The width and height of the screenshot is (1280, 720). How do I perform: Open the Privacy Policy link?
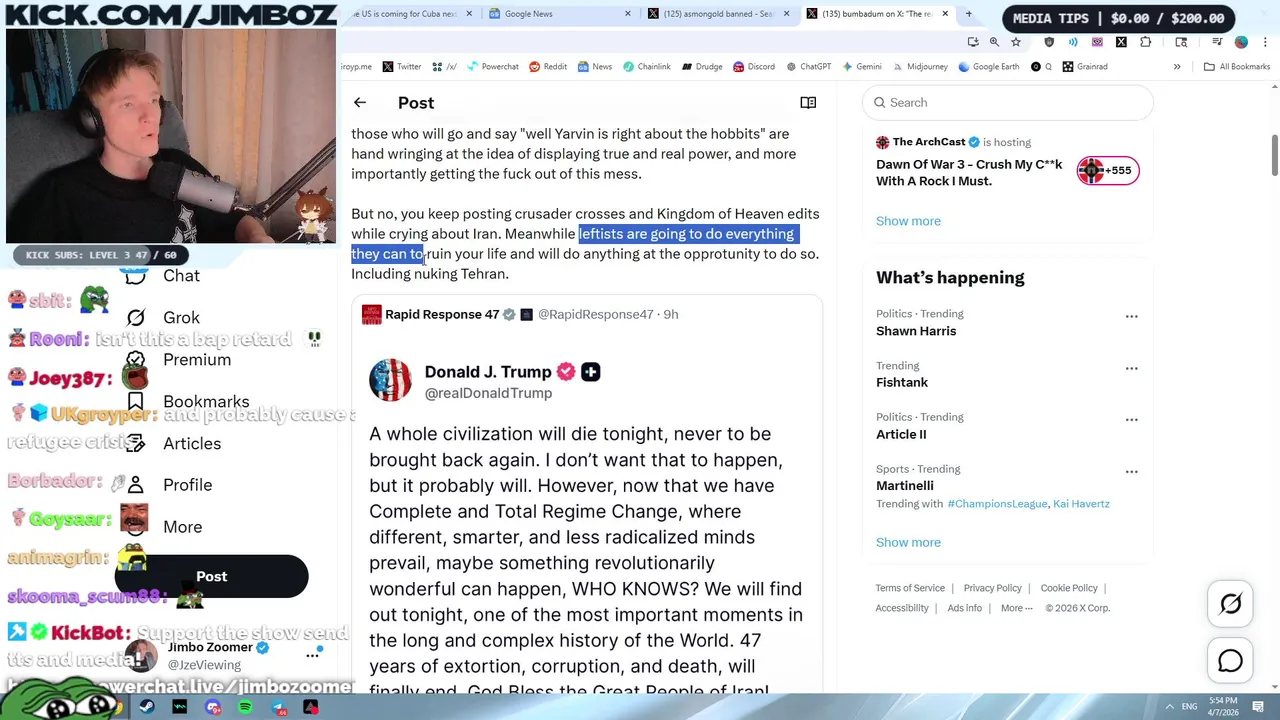click(992, 588)
